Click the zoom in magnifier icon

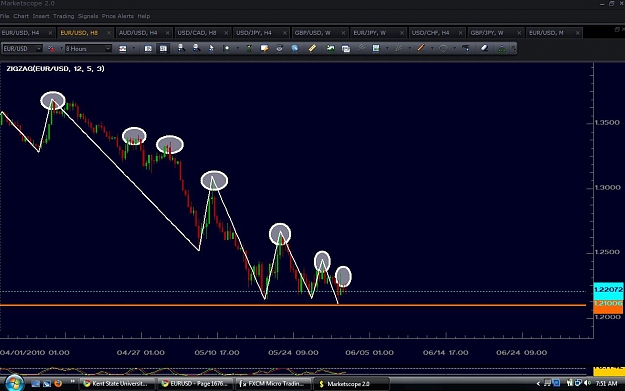181,48
